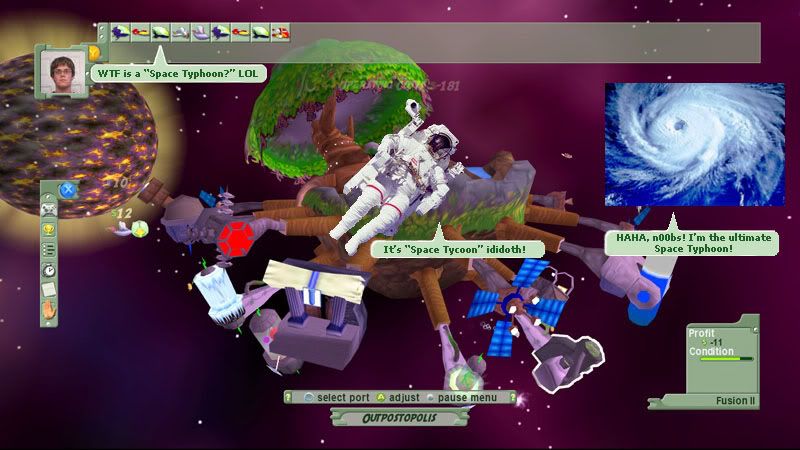Click the Condition progress bar
800x450 pixels.
pos(727,359)
